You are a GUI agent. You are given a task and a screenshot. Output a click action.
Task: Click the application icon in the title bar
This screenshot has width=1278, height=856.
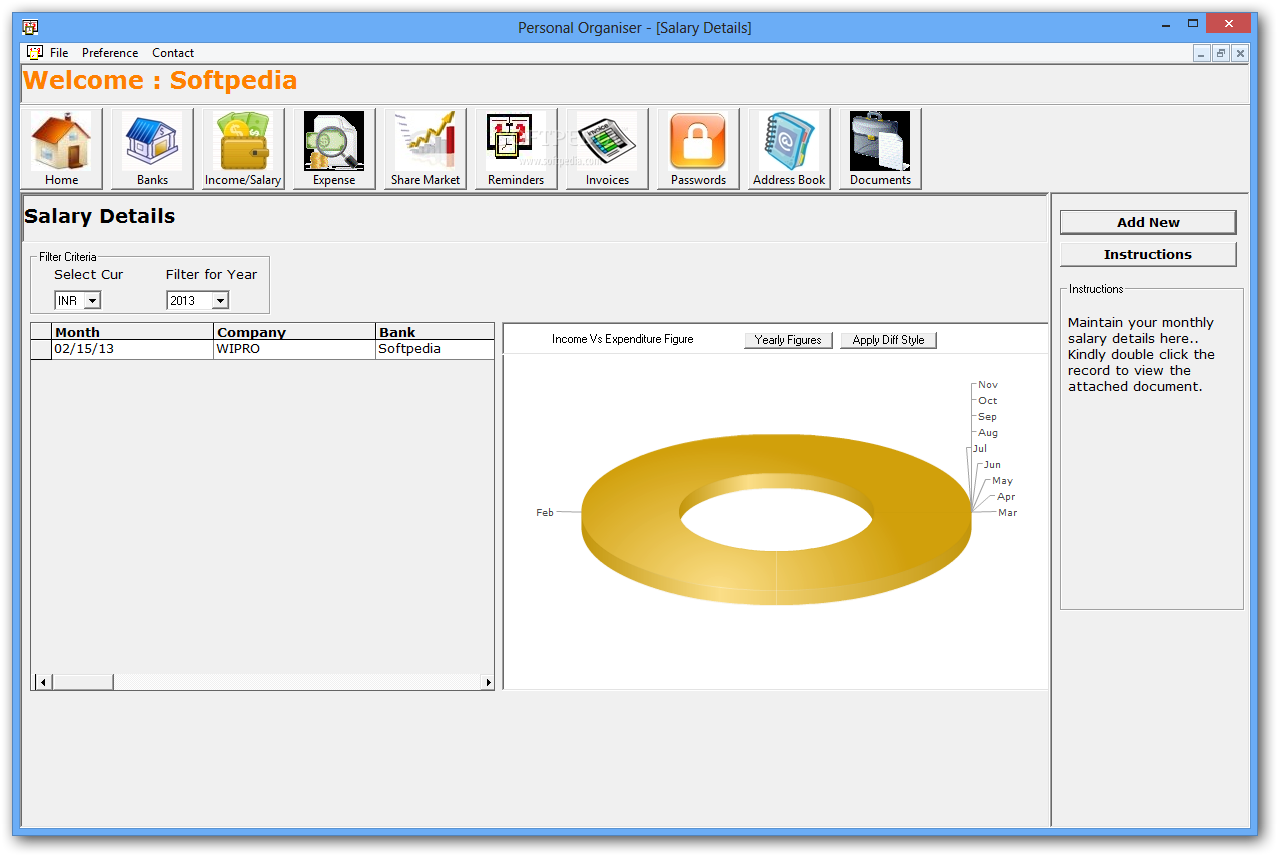click(30, 27)
